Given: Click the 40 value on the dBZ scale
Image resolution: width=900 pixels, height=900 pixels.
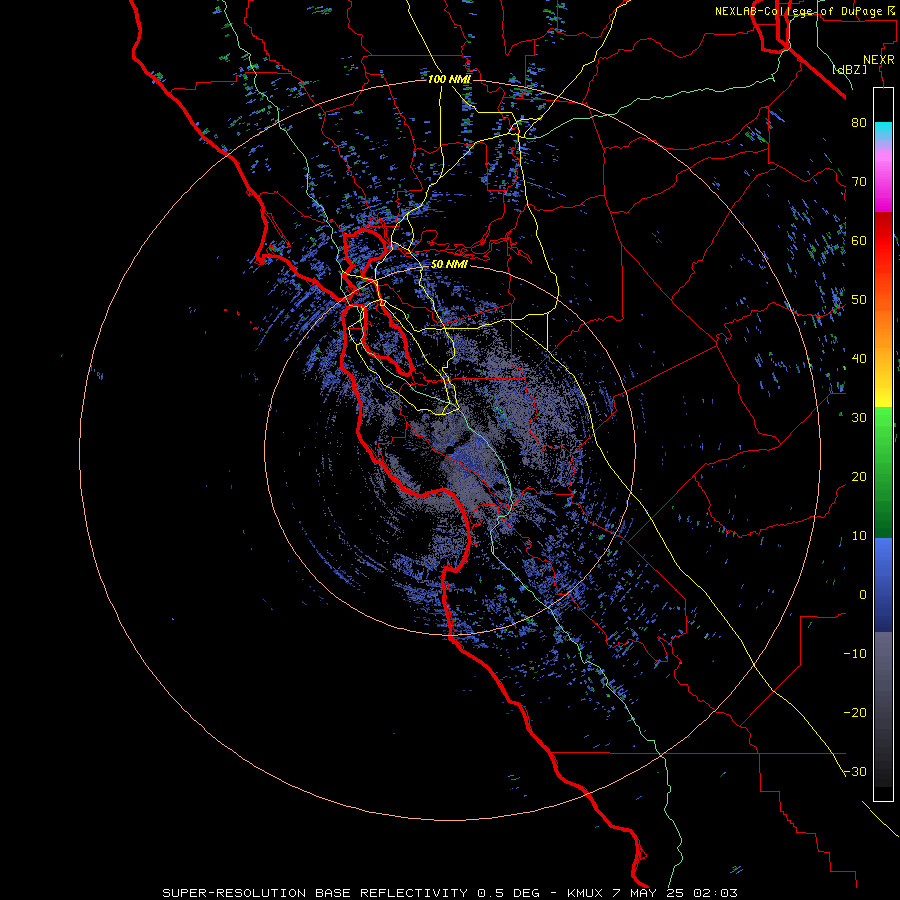Looking at the screenshot, I should (x=859, y=359).
